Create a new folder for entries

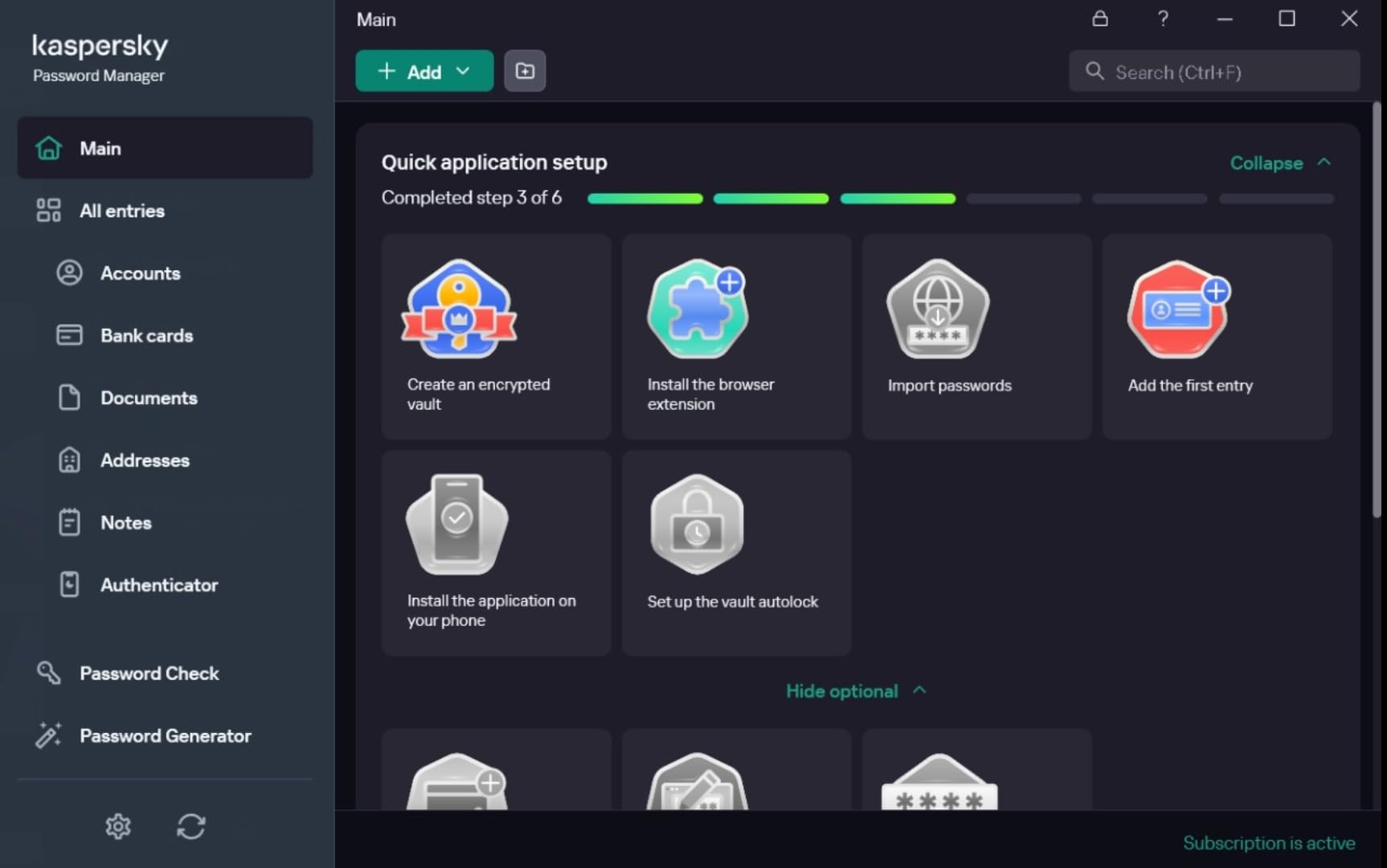pos(525,71)
